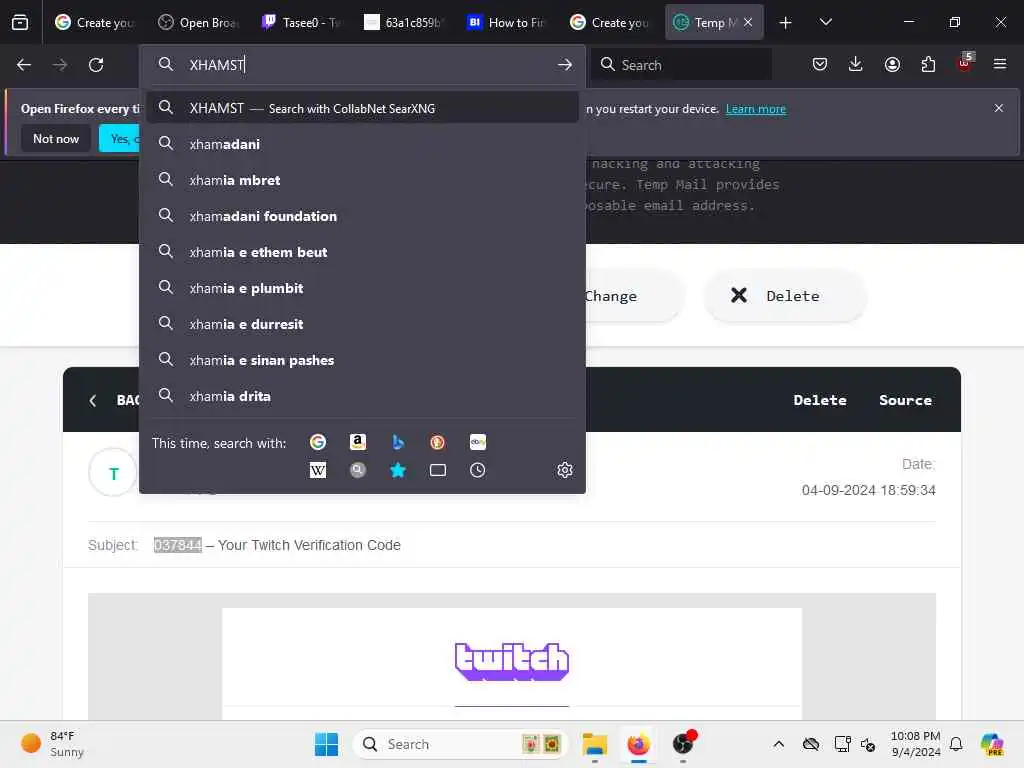Select suggestion Search with CollabNet SearXNG
This screenshot has width=1024, height=768.
362,108
